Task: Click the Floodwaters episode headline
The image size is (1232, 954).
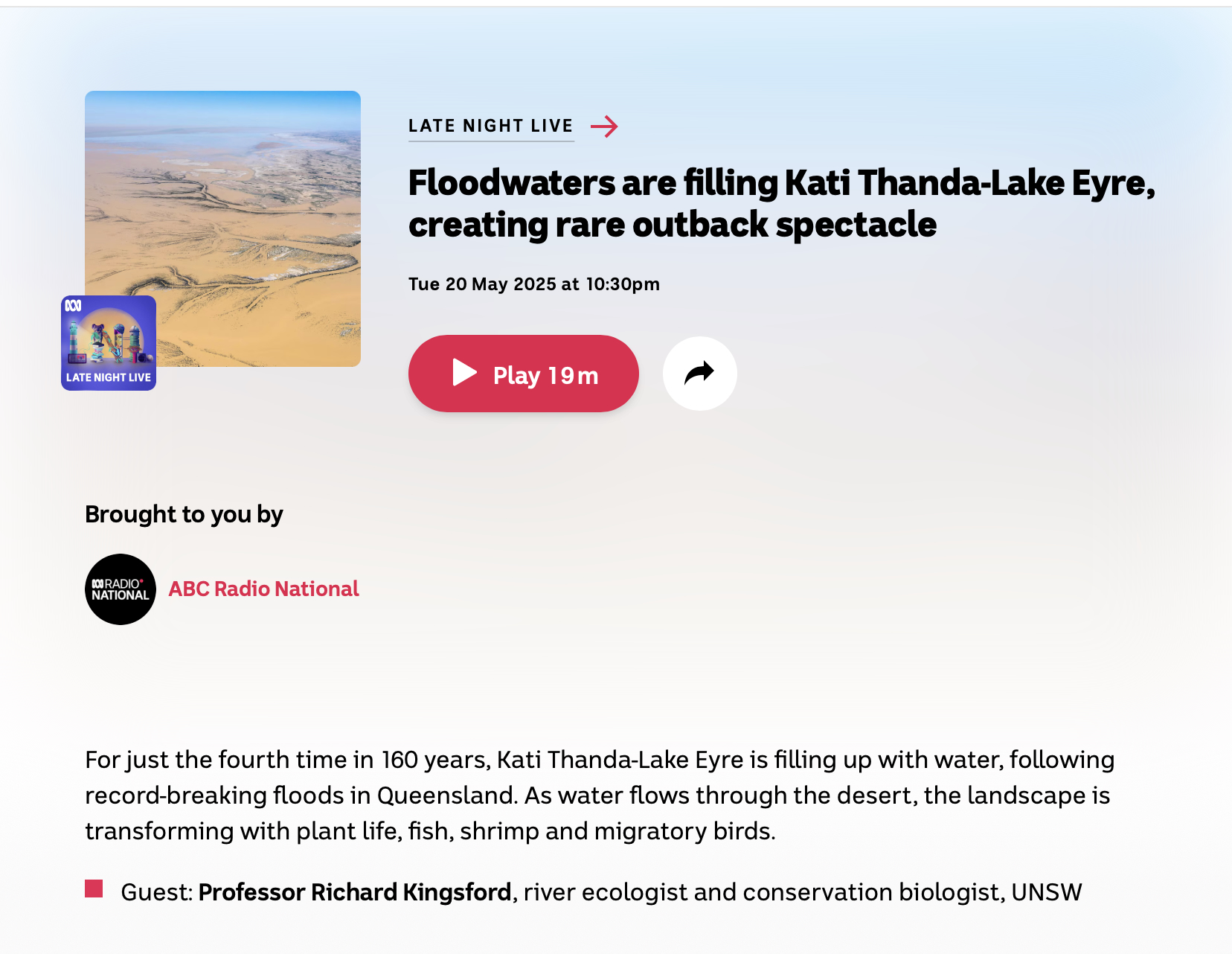Action: click(781, 203)
